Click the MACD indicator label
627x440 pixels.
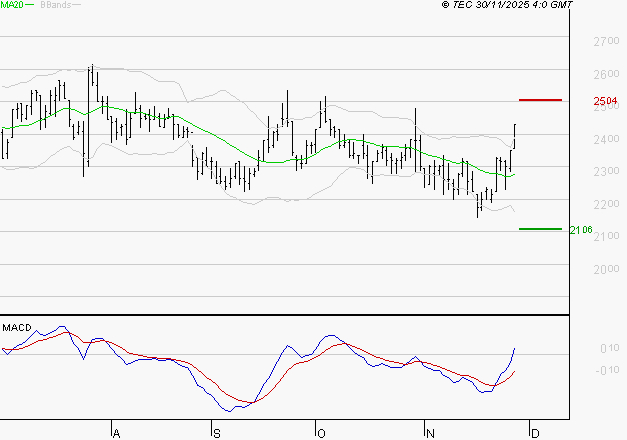(17, 328)
